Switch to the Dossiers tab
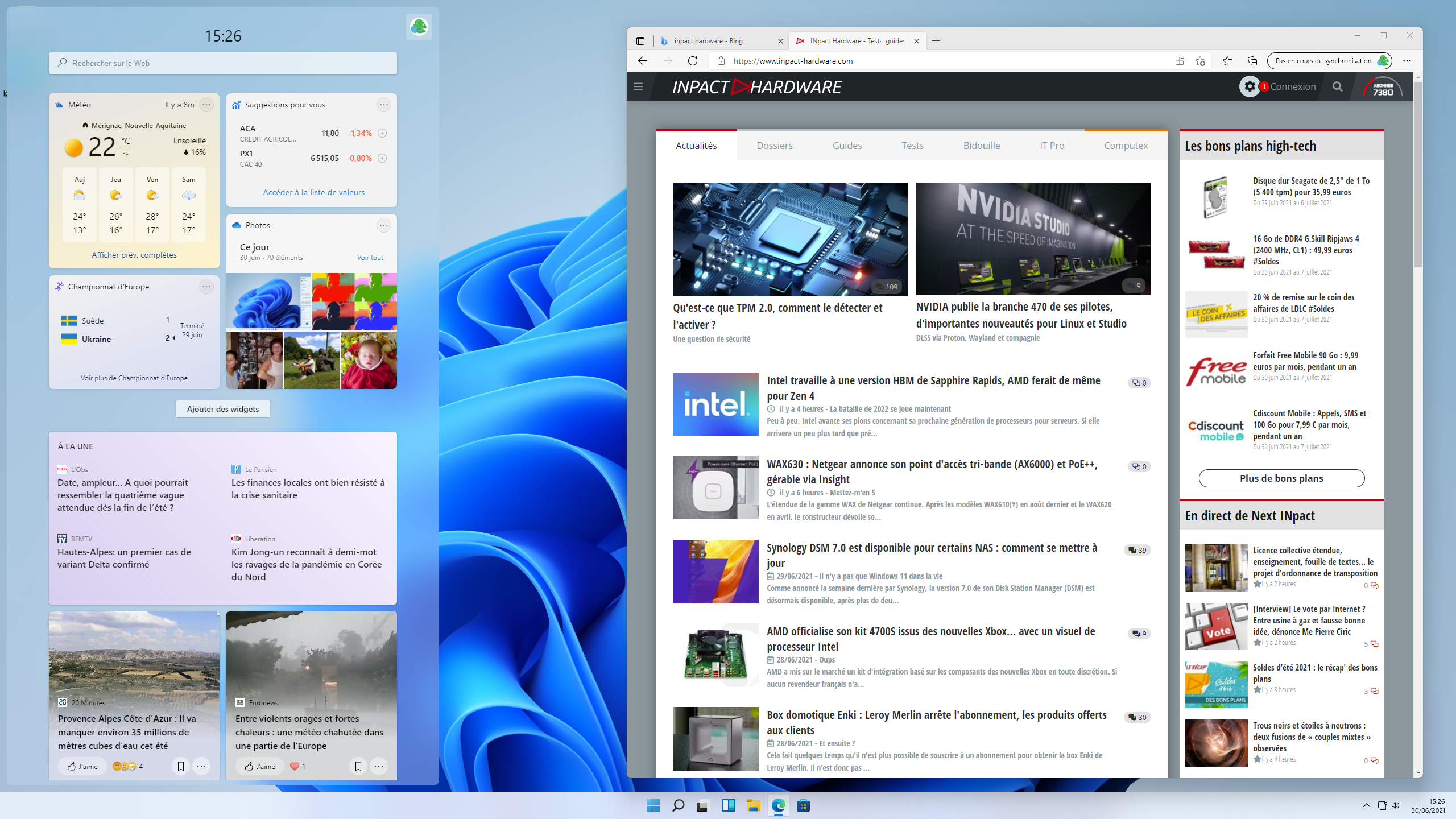Viewport: 1456px width, 819px height. (775, 146)
